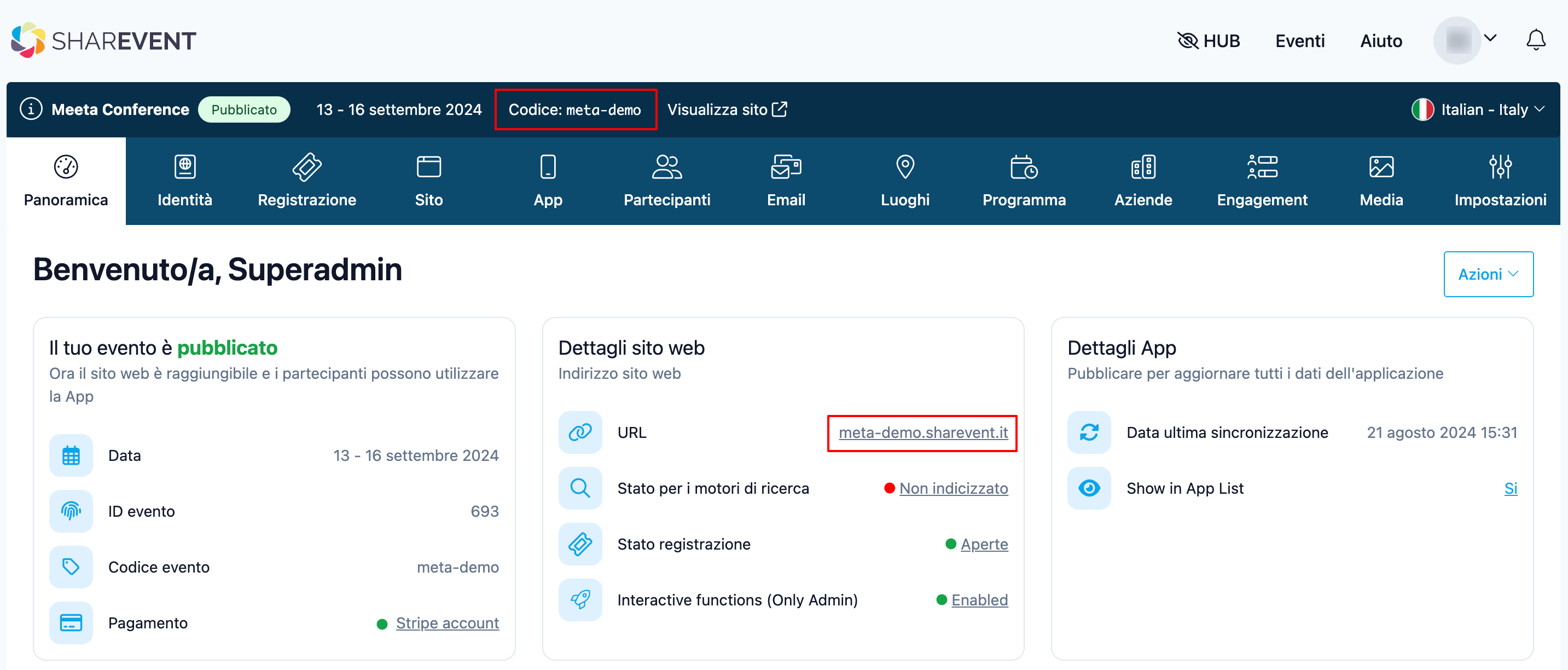Click the Engagement list icon
Image resolution: width=1568 pixels, height=670 pixels.
coord(1262,167)
